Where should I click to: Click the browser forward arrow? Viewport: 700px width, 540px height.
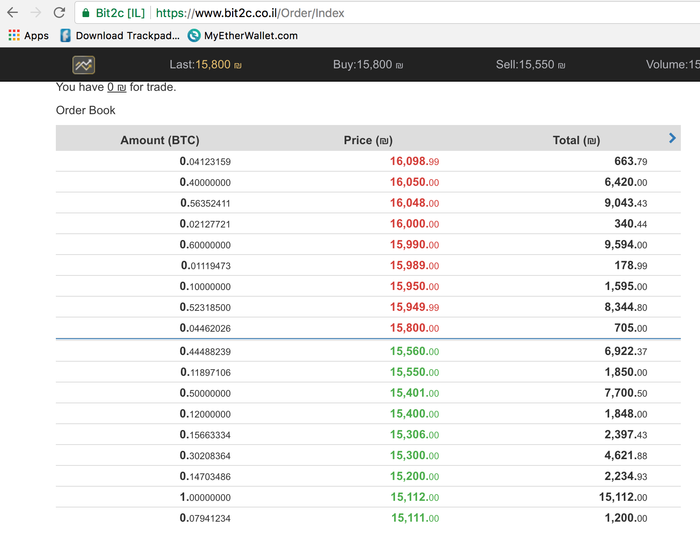(36, 12)
